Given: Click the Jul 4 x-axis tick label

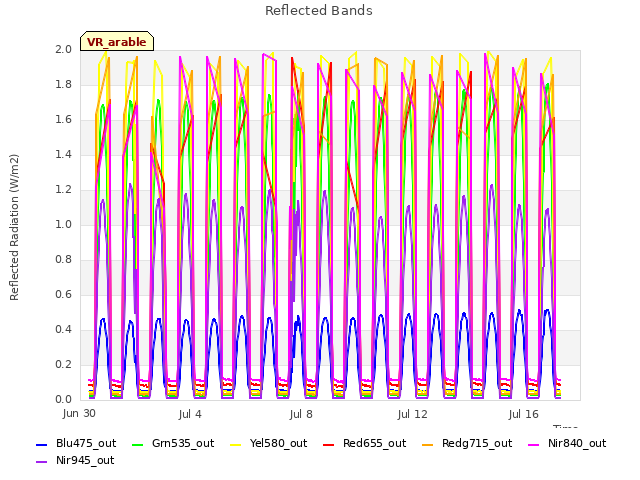Looking at the screenshot, I should [190, 414].
